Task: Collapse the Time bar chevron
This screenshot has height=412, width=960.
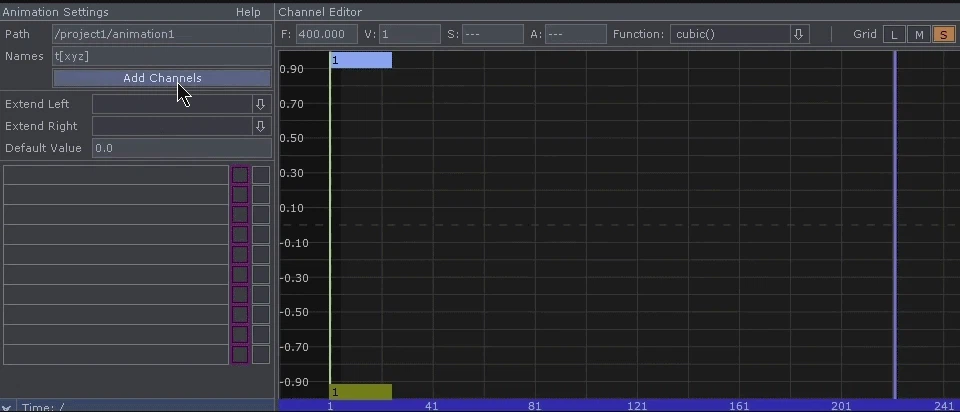Action: tap(7, 407)
